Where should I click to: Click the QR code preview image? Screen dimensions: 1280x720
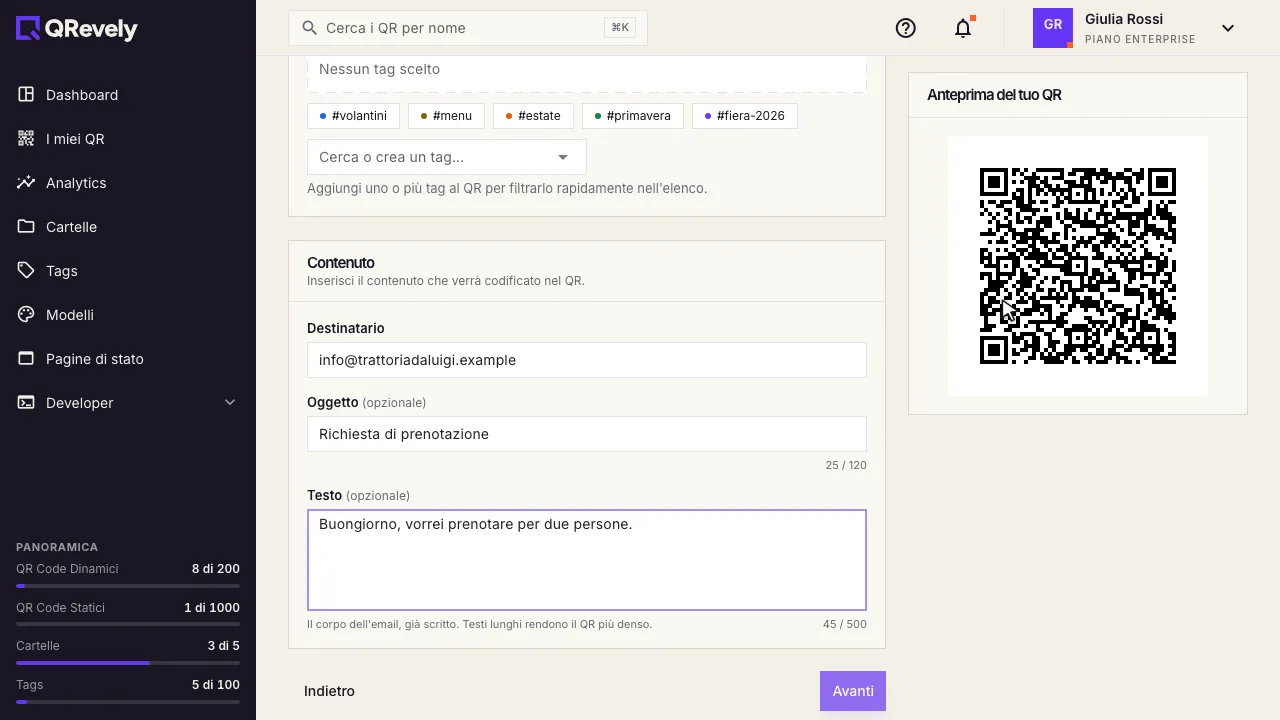[1078, 266]
